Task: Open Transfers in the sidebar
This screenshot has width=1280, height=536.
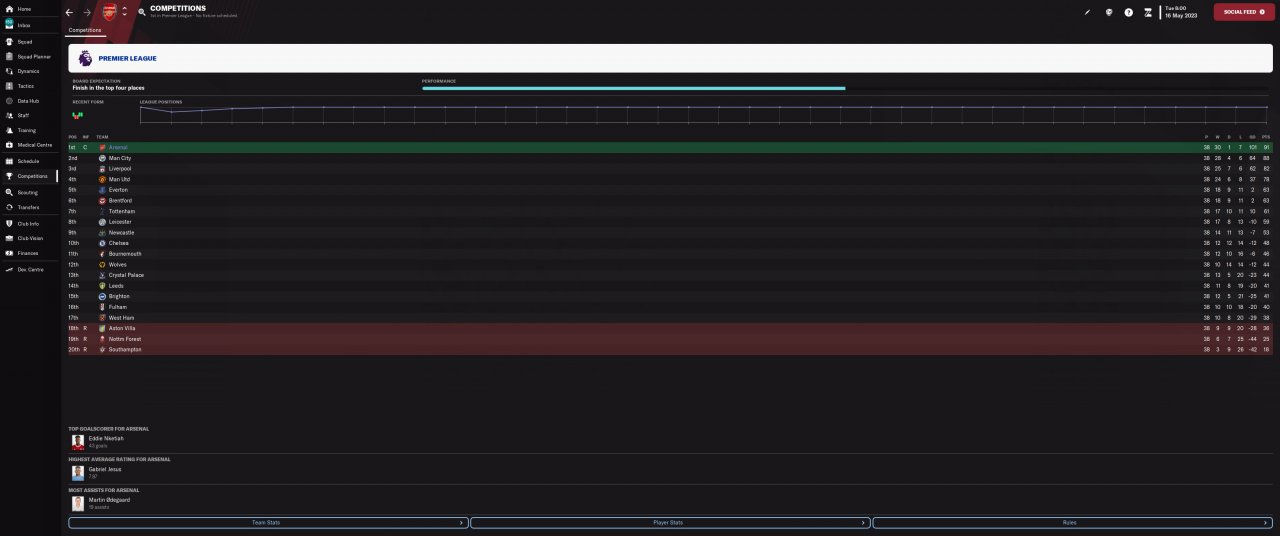Action: (x=28, y=207)
